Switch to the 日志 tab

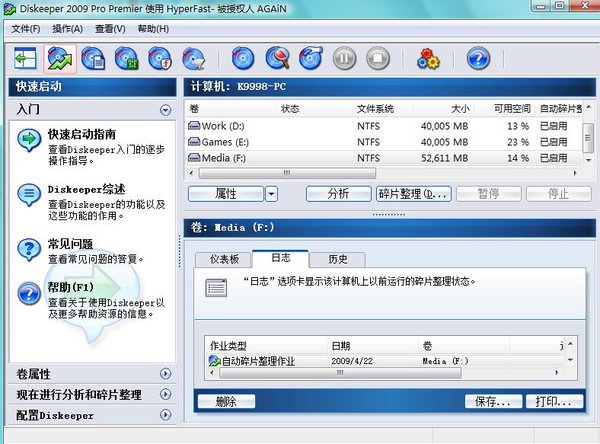click(x=280, y=258)
